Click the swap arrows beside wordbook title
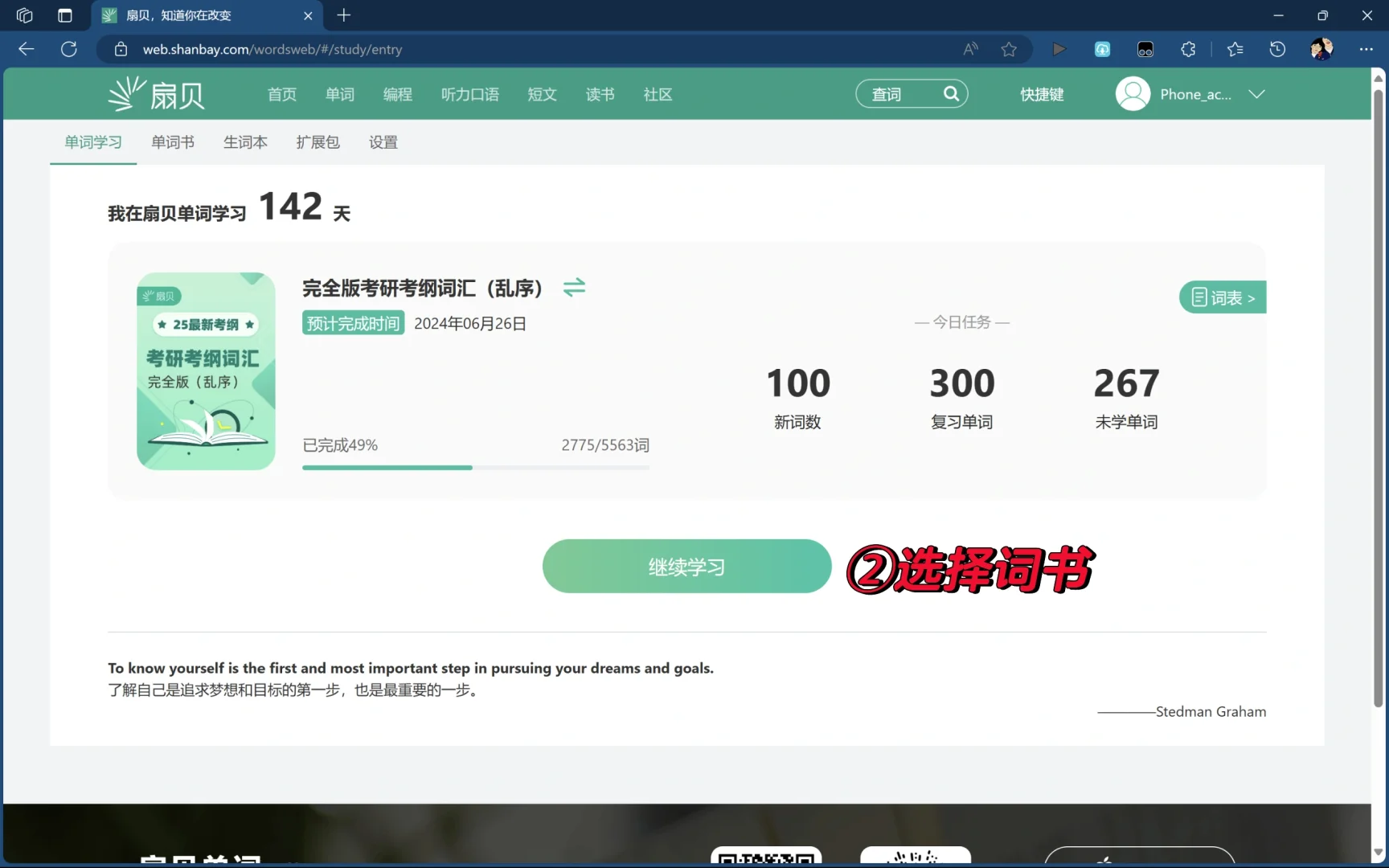Screen dimensions: 1389x868 [x=574, y=287]
